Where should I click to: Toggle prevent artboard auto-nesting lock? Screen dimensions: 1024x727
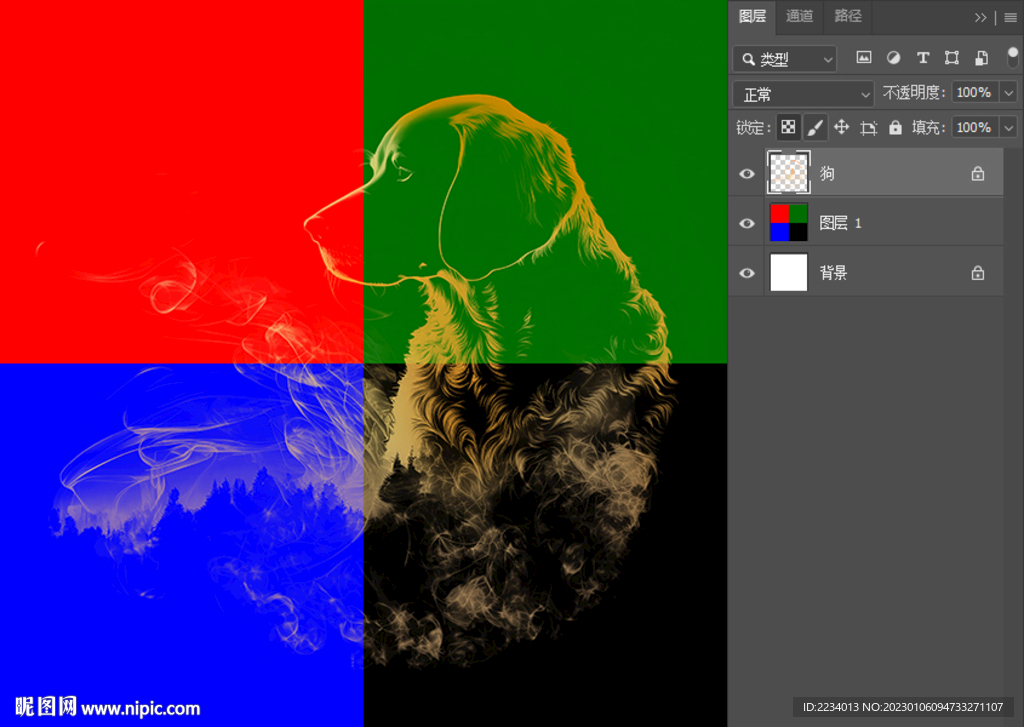869,127
